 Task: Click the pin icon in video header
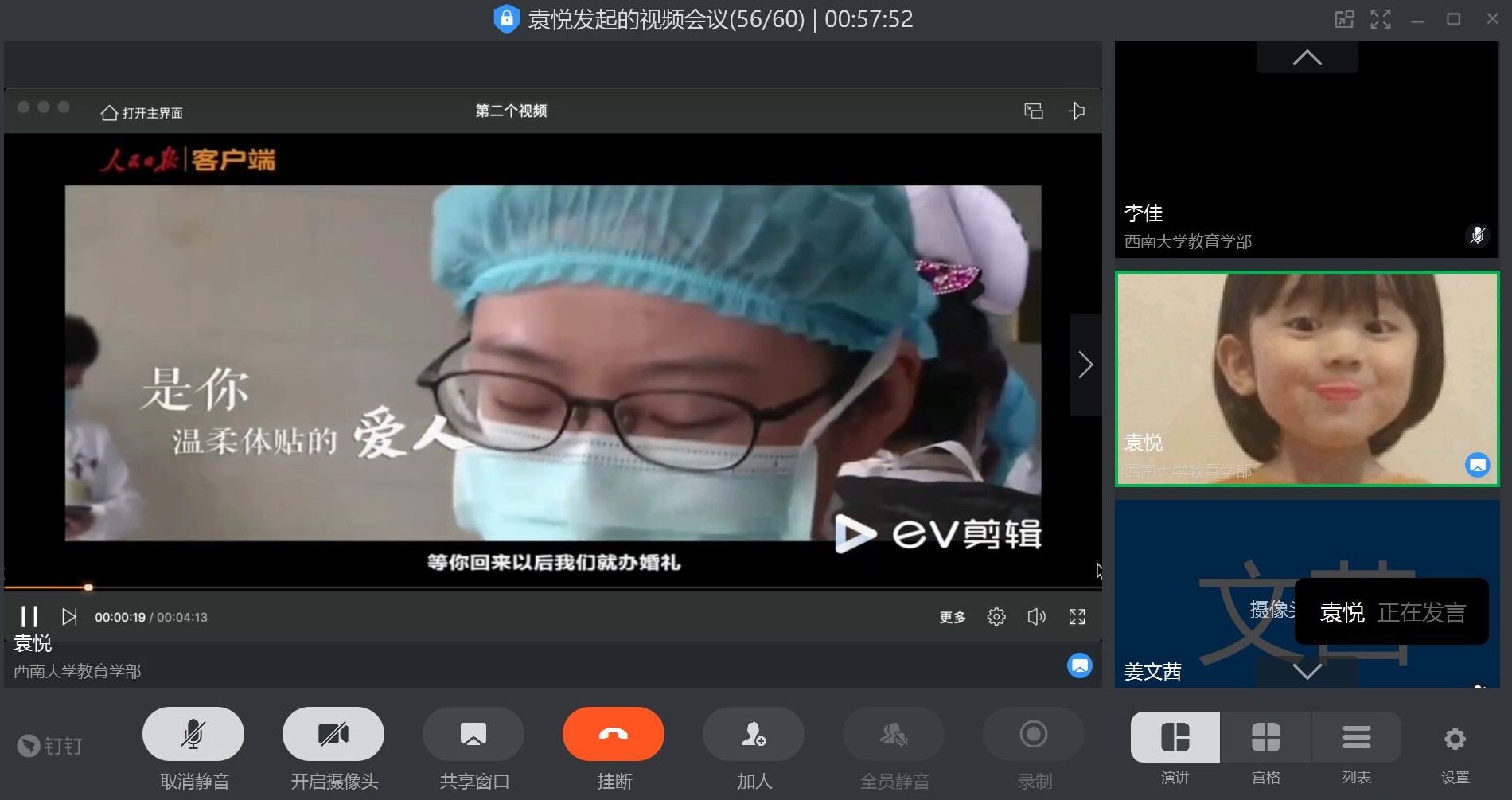point(1076,111)
